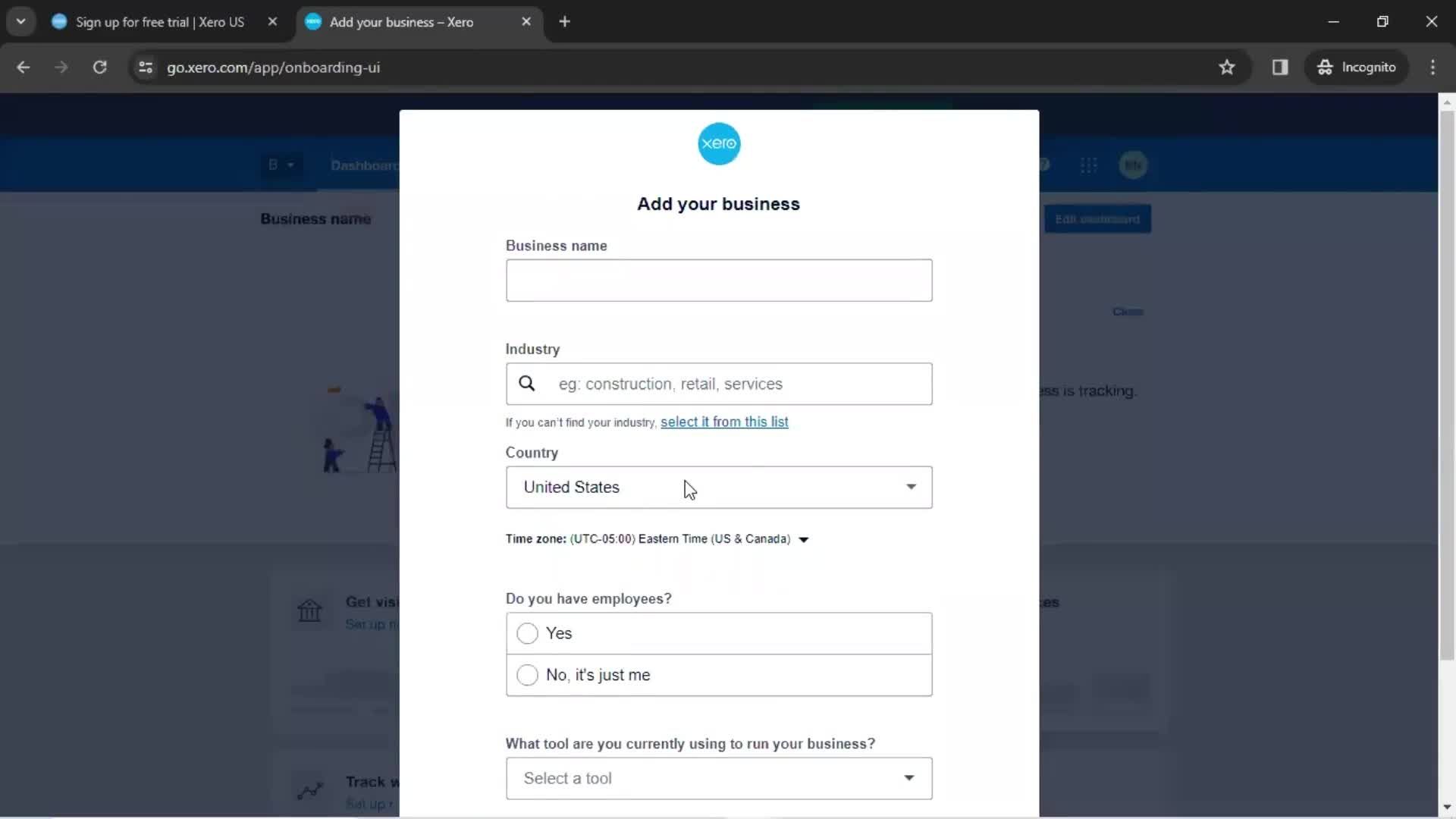Close the 'Add your business – Xero' tab
Screen dimensions: 1456x819
tap(526, 22)
